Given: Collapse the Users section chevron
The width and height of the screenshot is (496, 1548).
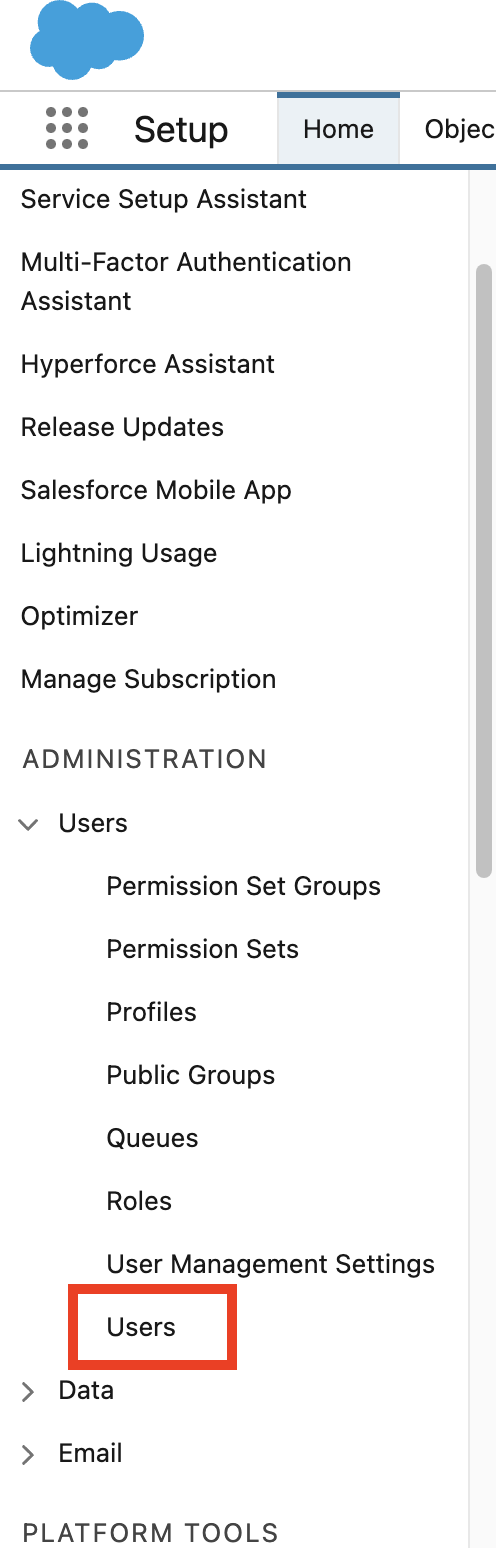Looking at the screenshot, I should coord(30,824).
